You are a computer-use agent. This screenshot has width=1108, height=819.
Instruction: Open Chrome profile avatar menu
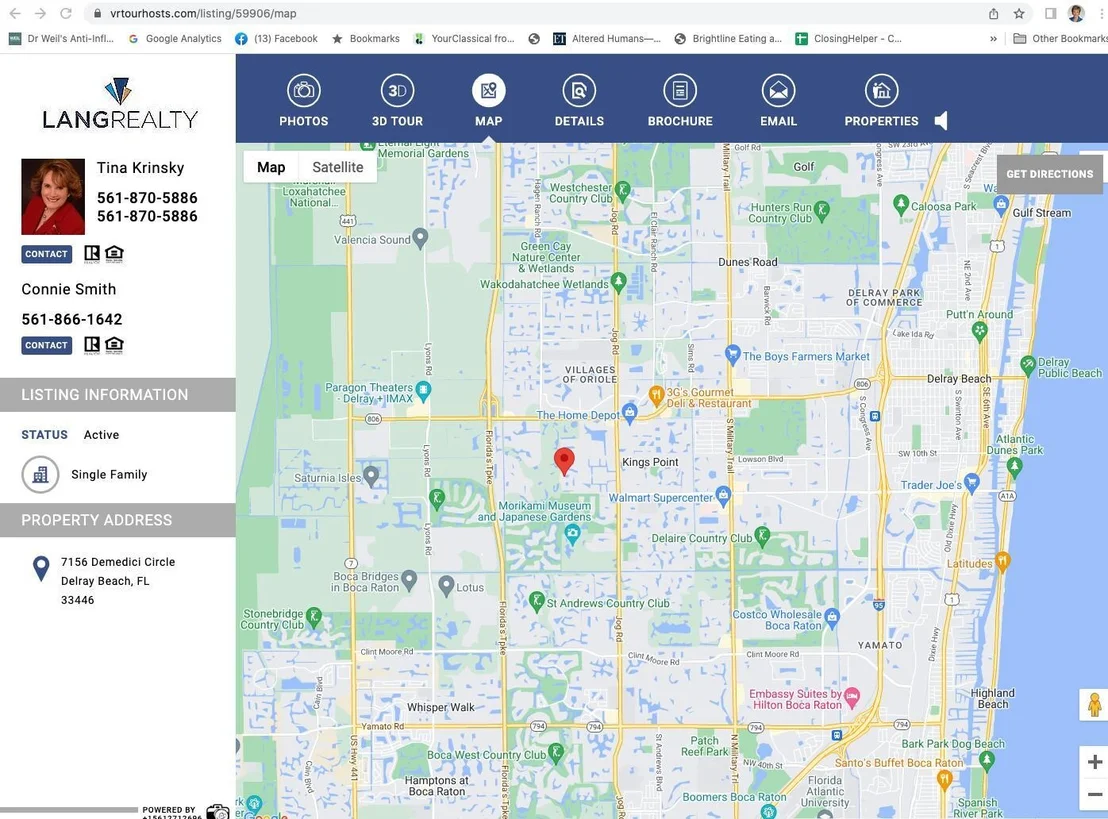pos(1076,13)
